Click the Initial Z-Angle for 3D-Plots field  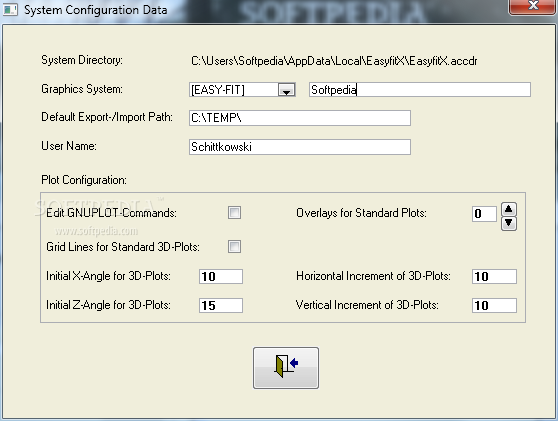click(x=221, y=305)
